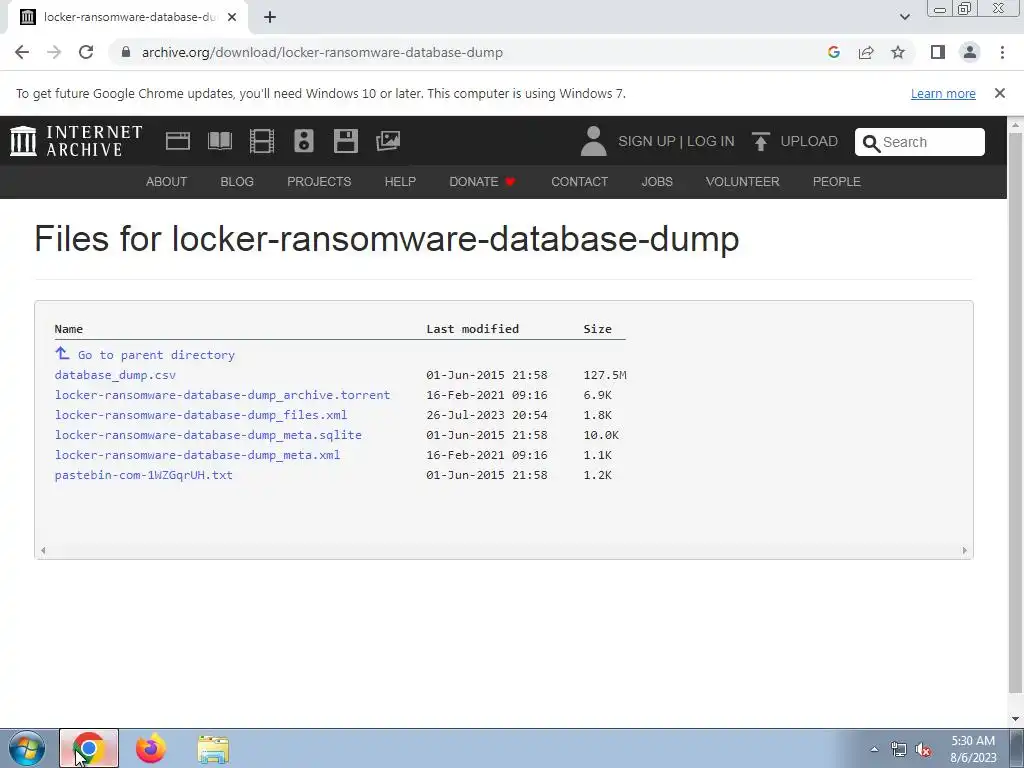Open the Video film icon
This screenshot has width=1024, height=768.
click(x=262, y=141)
